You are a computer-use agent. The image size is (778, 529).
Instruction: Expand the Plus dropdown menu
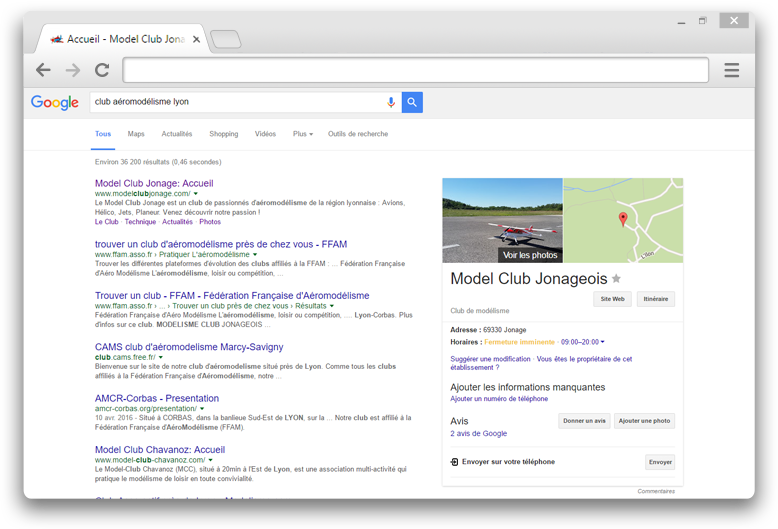click(x=303, y=134)
